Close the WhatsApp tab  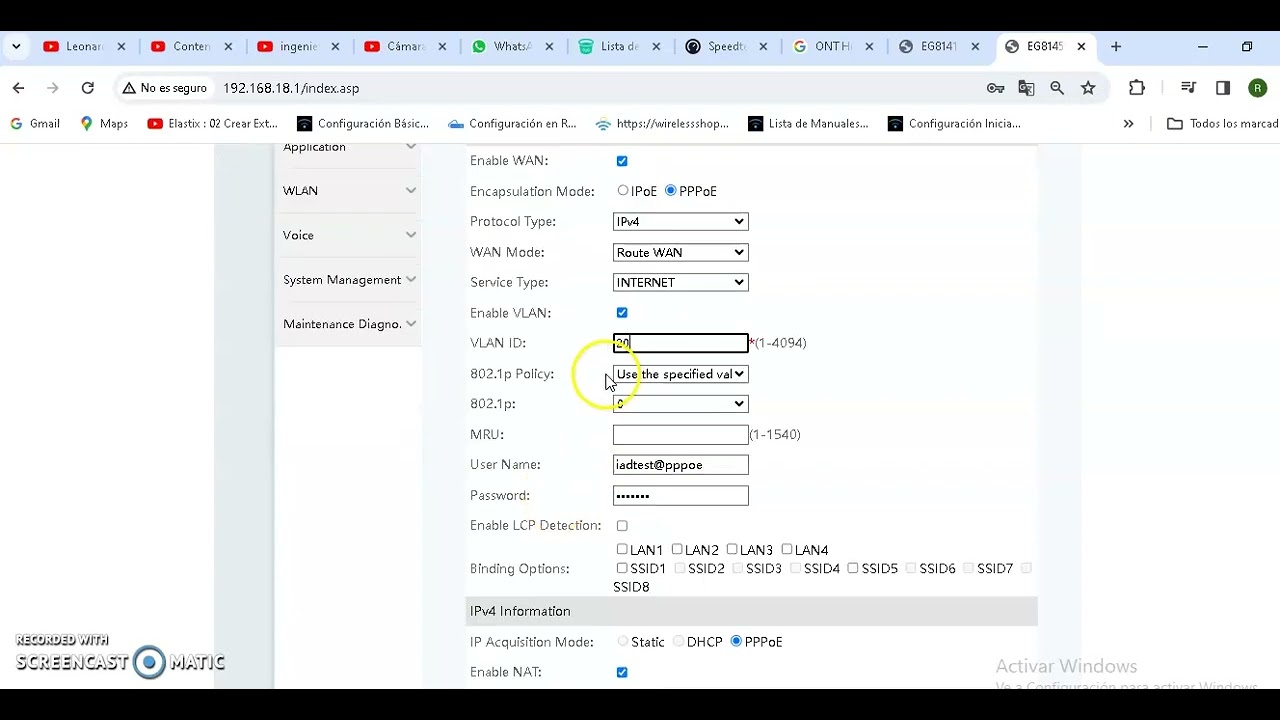tap(549, 47)
